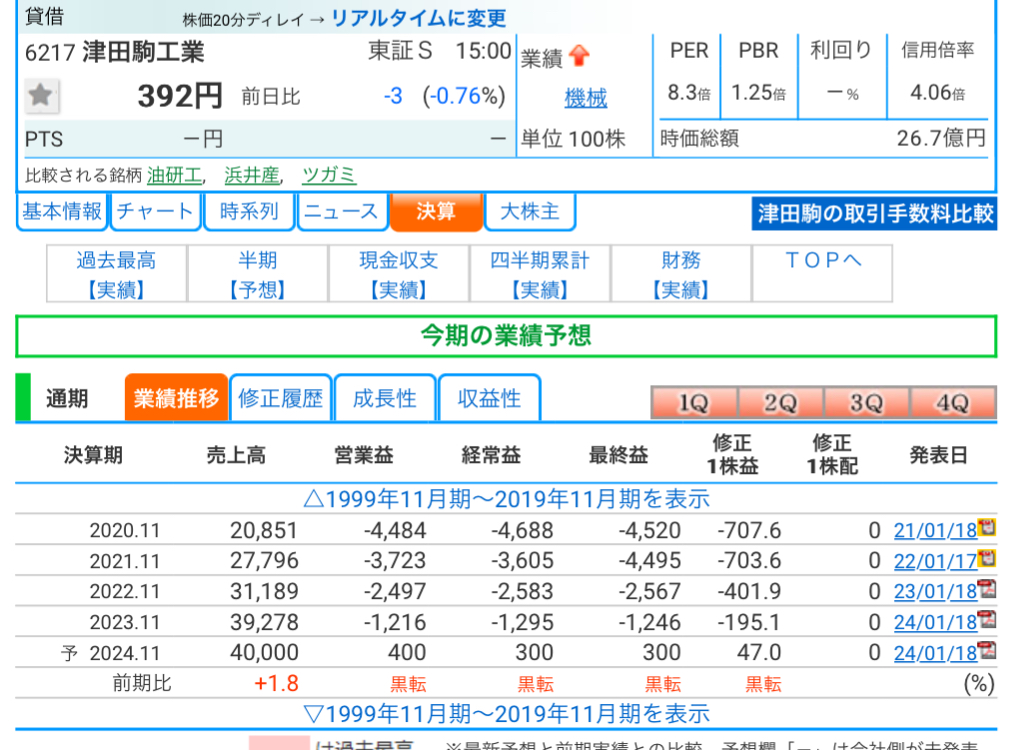Click the 決算期 column header
Image resolution: width=1017 pixels, height=750 pixels.
coord(93,455)
